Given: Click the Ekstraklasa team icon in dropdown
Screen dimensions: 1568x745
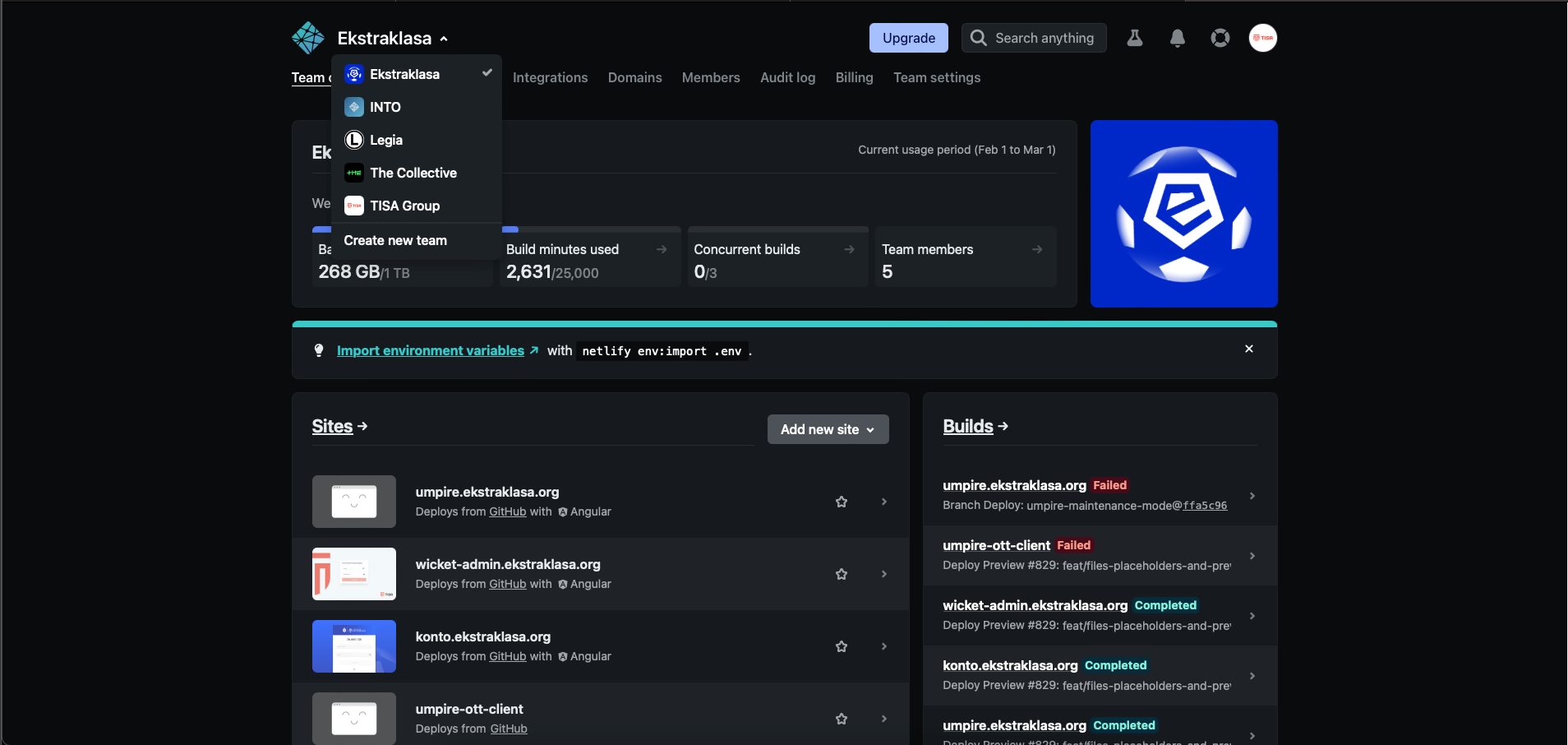Looking at the screenshot, I should 354,74.
